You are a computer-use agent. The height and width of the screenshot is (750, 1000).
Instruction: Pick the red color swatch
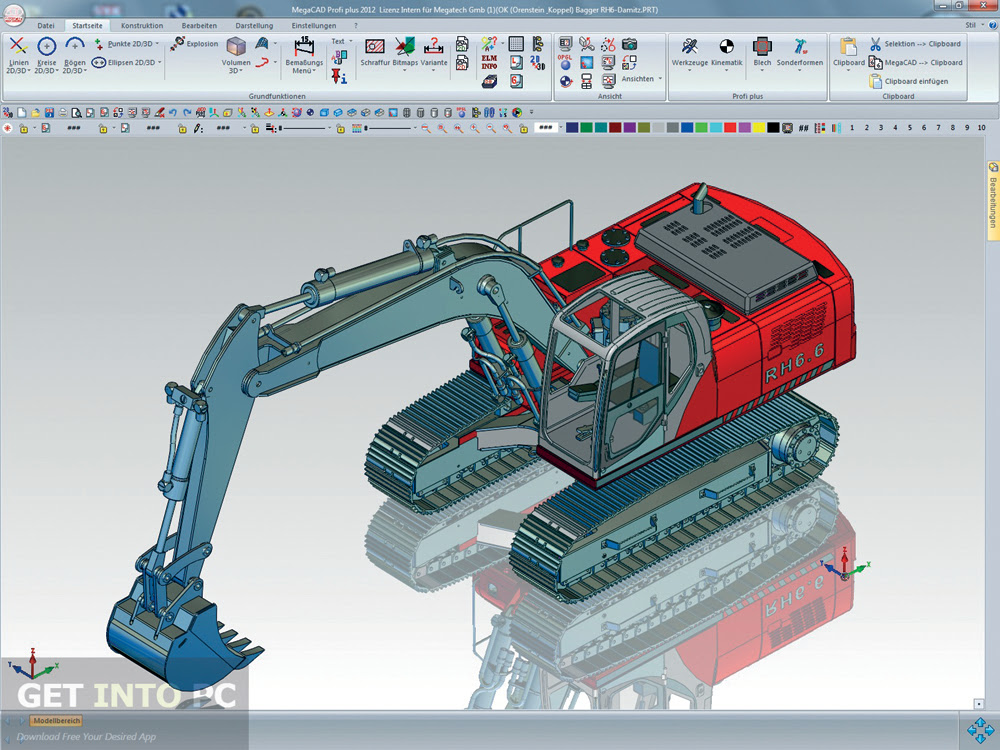tap(730, 128)
